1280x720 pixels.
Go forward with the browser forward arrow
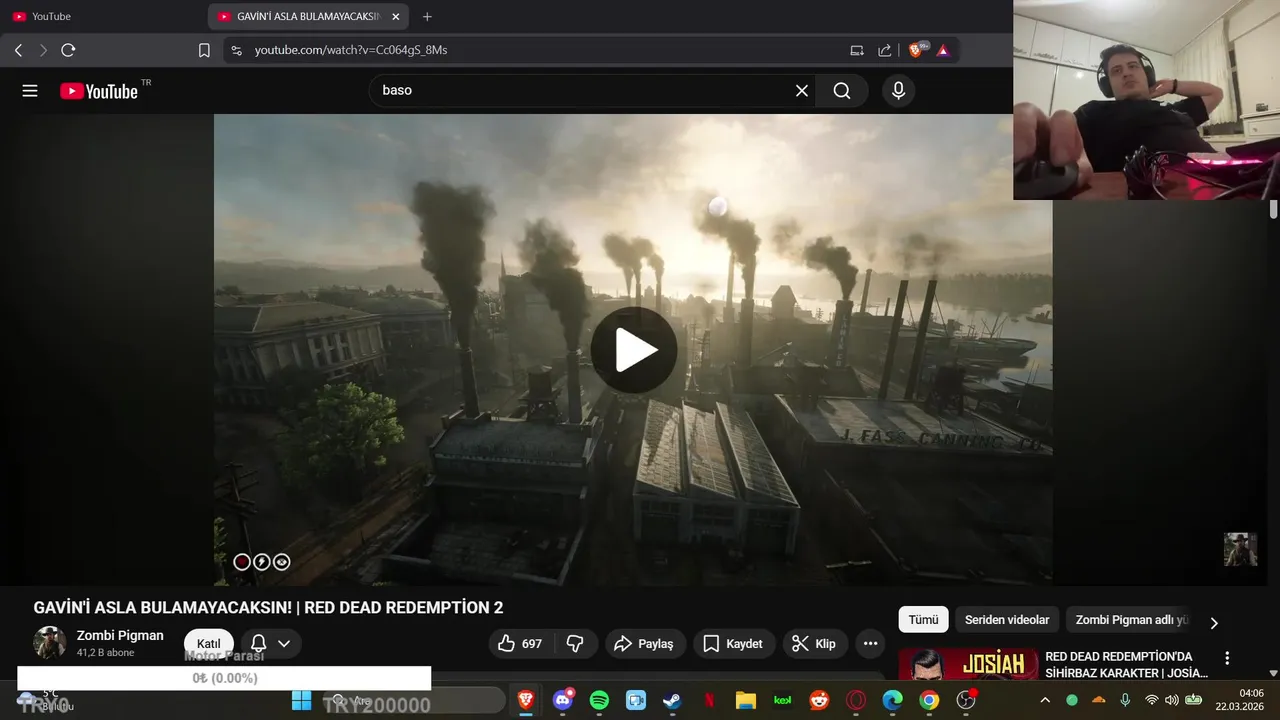pos(43,50)
